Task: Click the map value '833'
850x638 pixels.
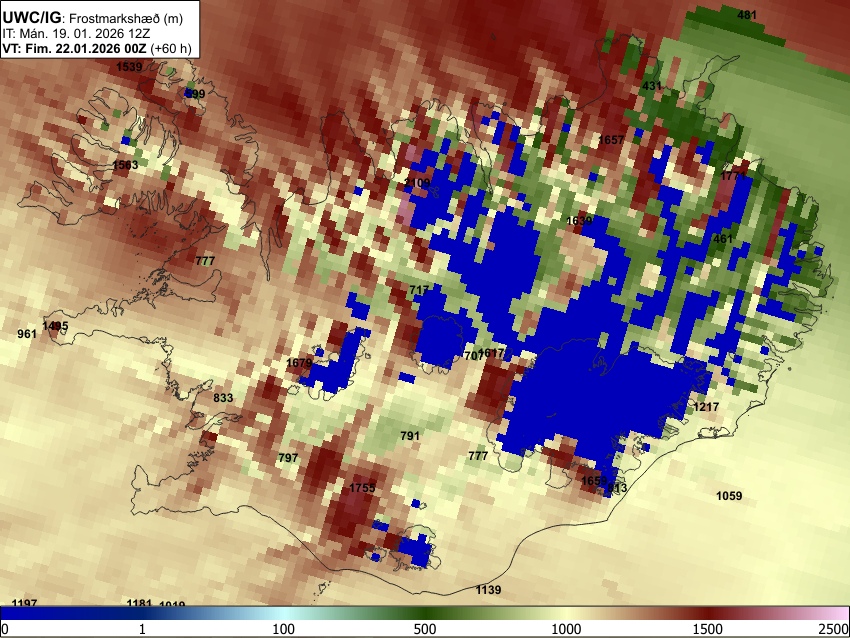Action: click(223, 398)
